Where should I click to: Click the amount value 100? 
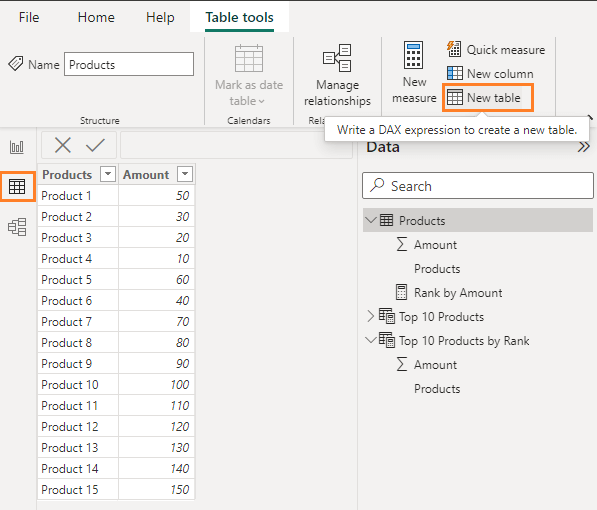pyautogui.click(x=180, y=385)
